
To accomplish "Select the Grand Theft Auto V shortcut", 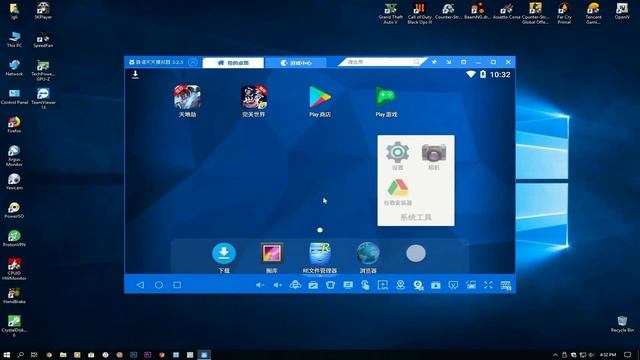I will click(391, 13).
